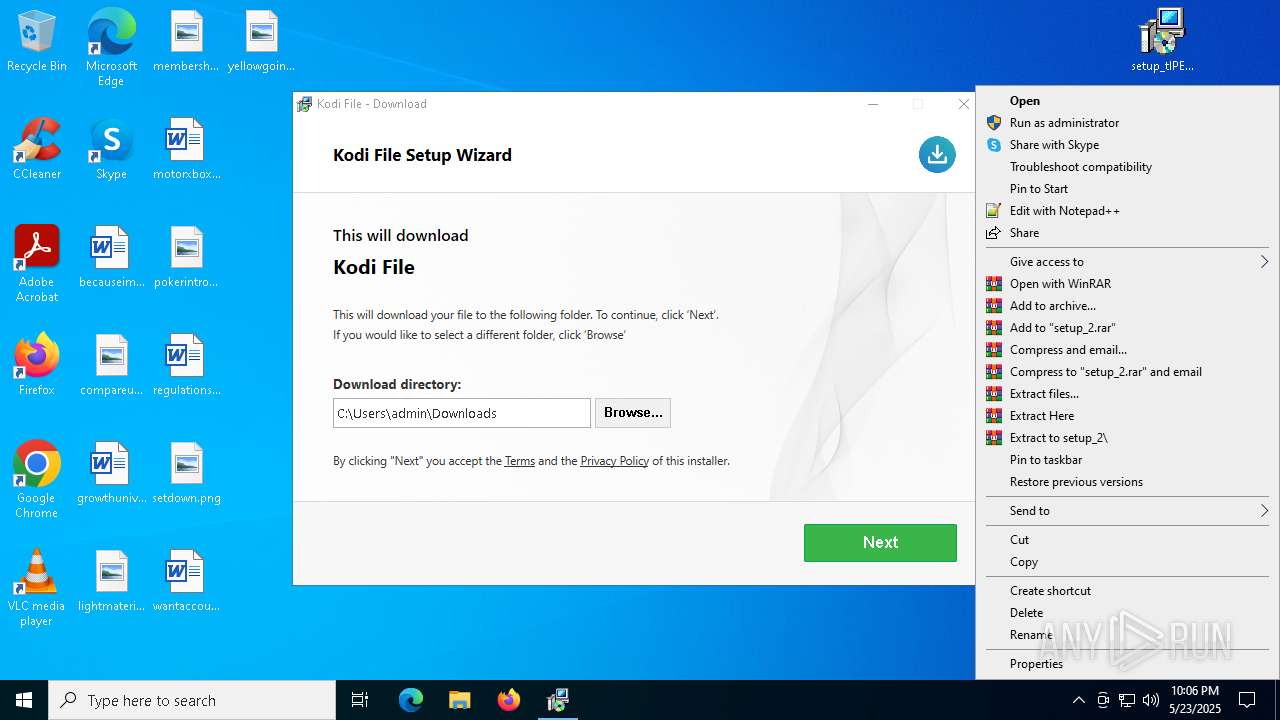The image size is (1280, 720).
Task: Select the VLC media player desktop icon
Action: [x=36, y=587]
